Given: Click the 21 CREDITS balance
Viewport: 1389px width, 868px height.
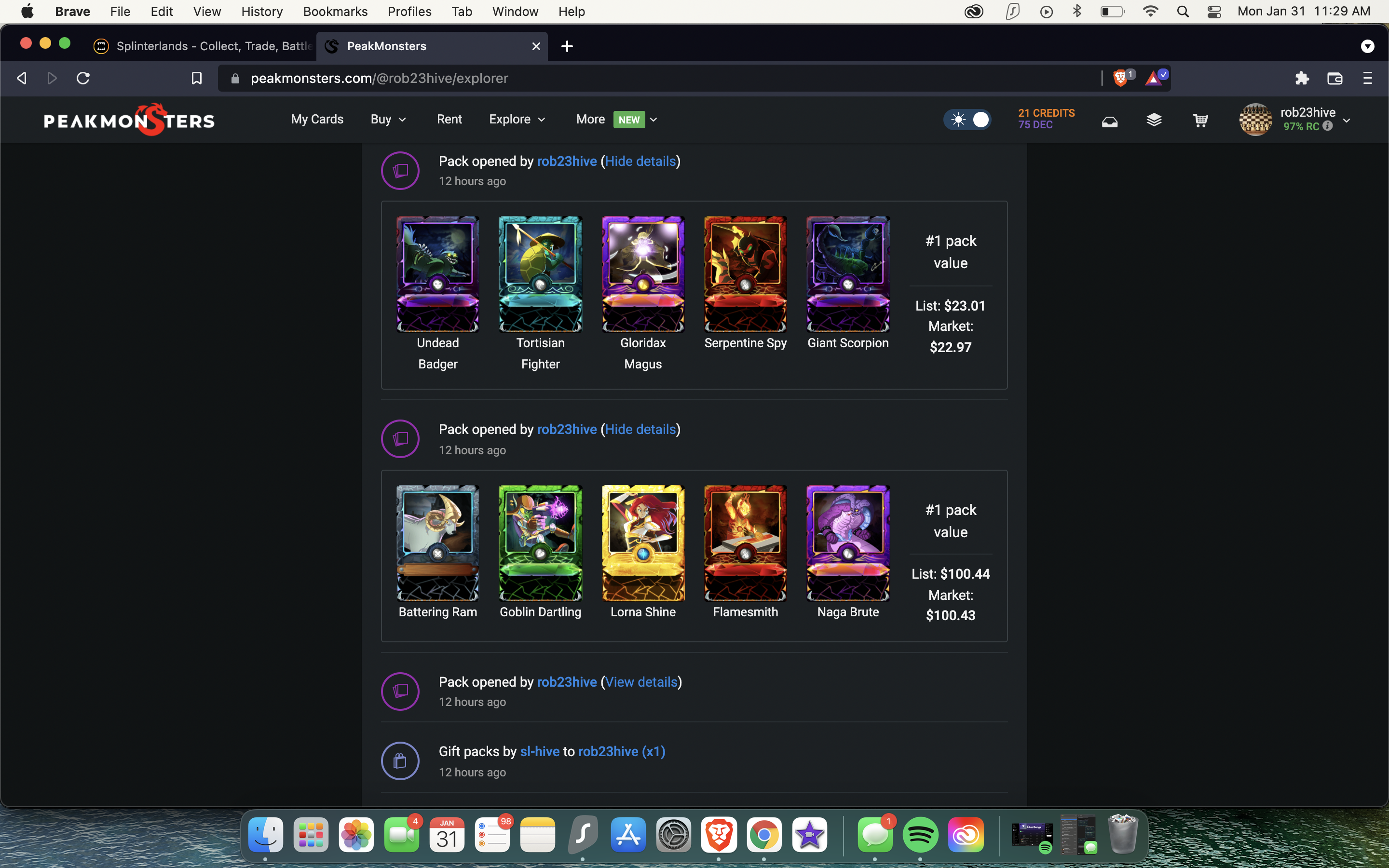Looking at the screenshot, I should (x=1047, y=113).
